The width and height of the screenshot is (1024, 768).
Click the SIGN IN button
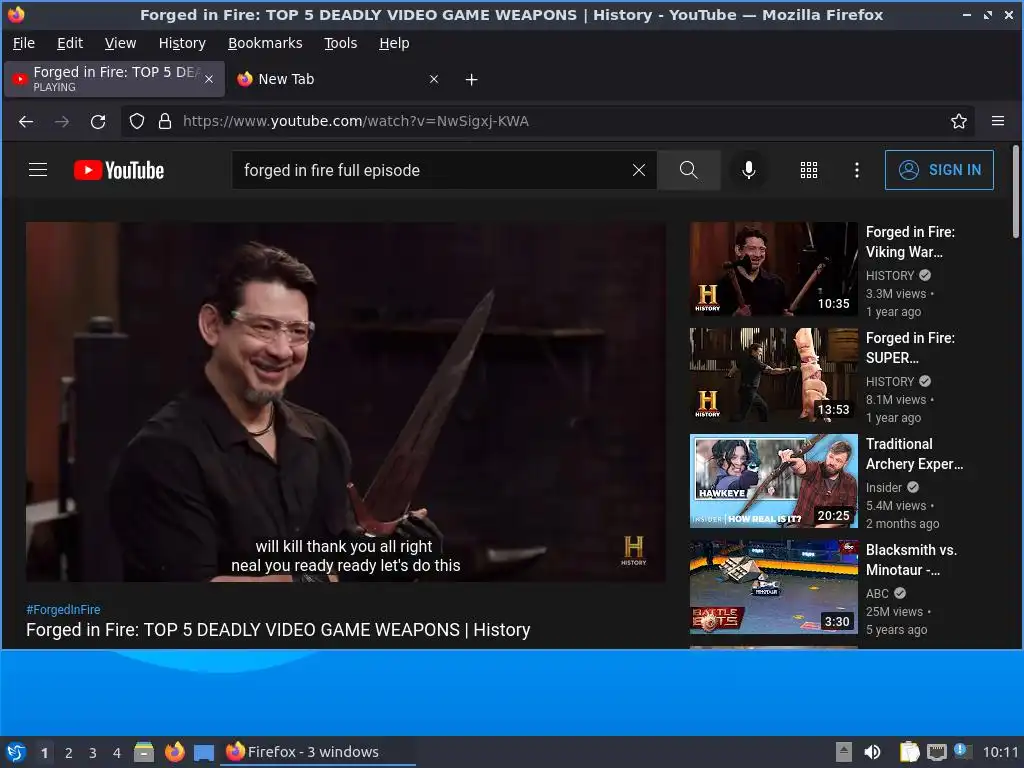click(939, 170)
